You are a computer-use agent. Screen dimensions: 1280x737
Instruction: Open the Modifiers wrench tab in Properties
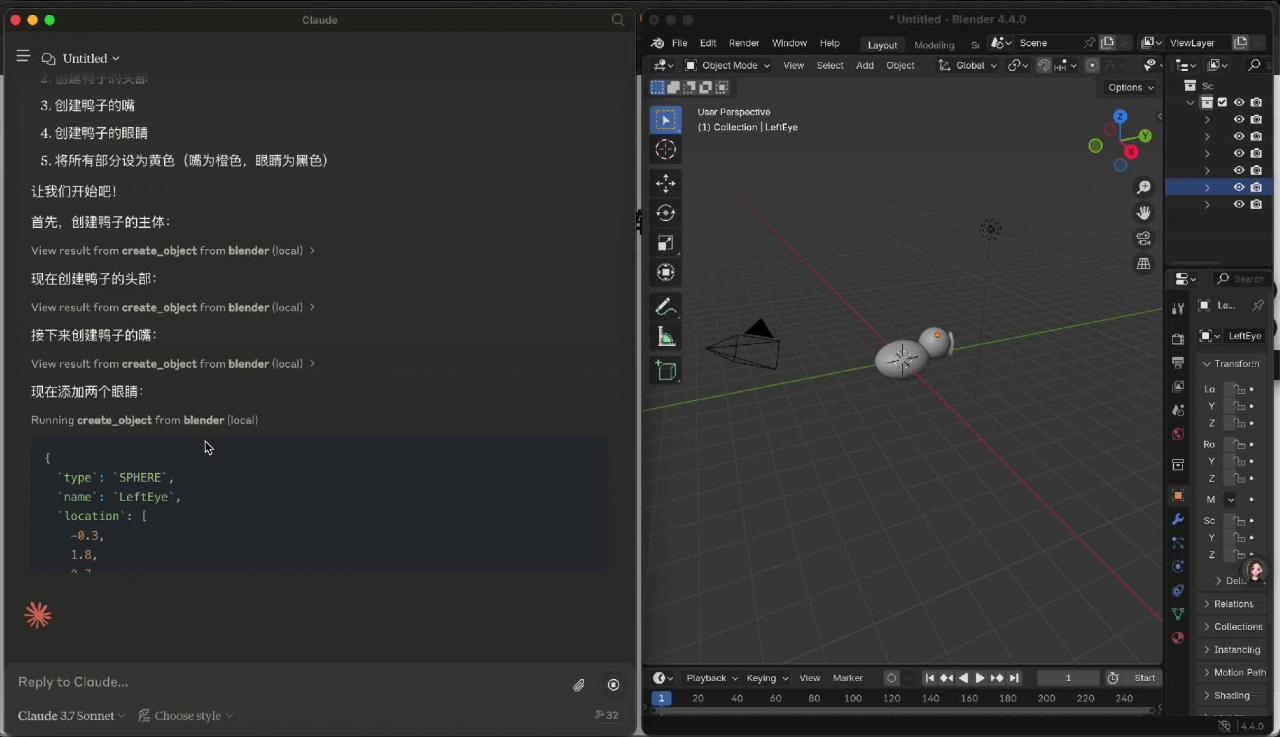[1178, 520]
